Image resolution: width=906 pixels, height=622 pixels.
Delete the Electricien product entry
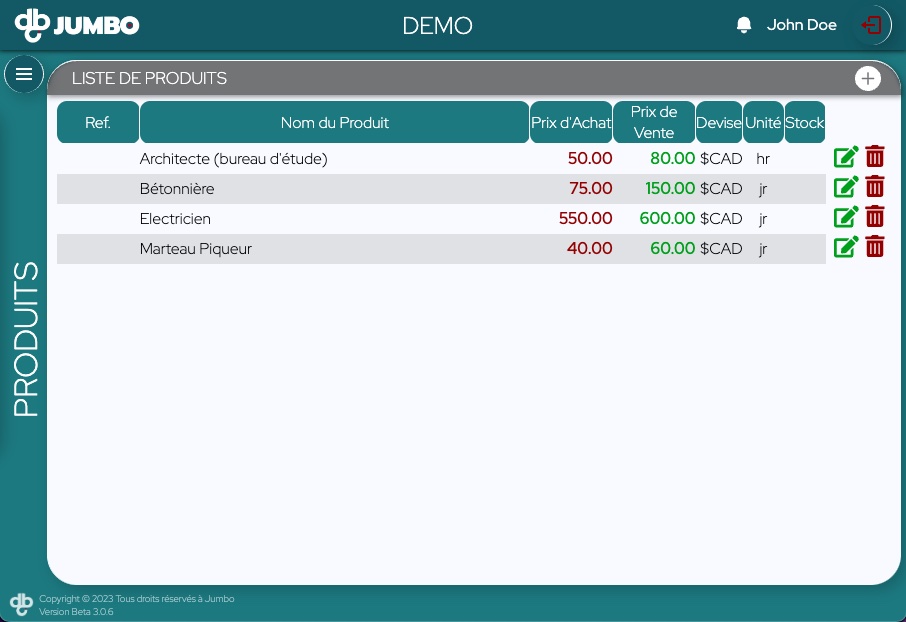tap(875, 217)
